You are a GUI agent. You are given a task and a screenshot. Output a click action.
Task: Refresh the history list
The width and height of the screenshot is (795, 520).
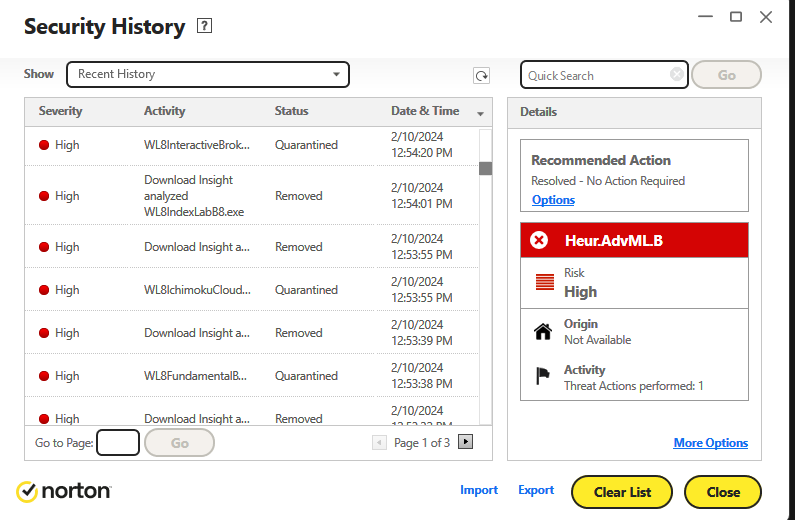point(481,76)
